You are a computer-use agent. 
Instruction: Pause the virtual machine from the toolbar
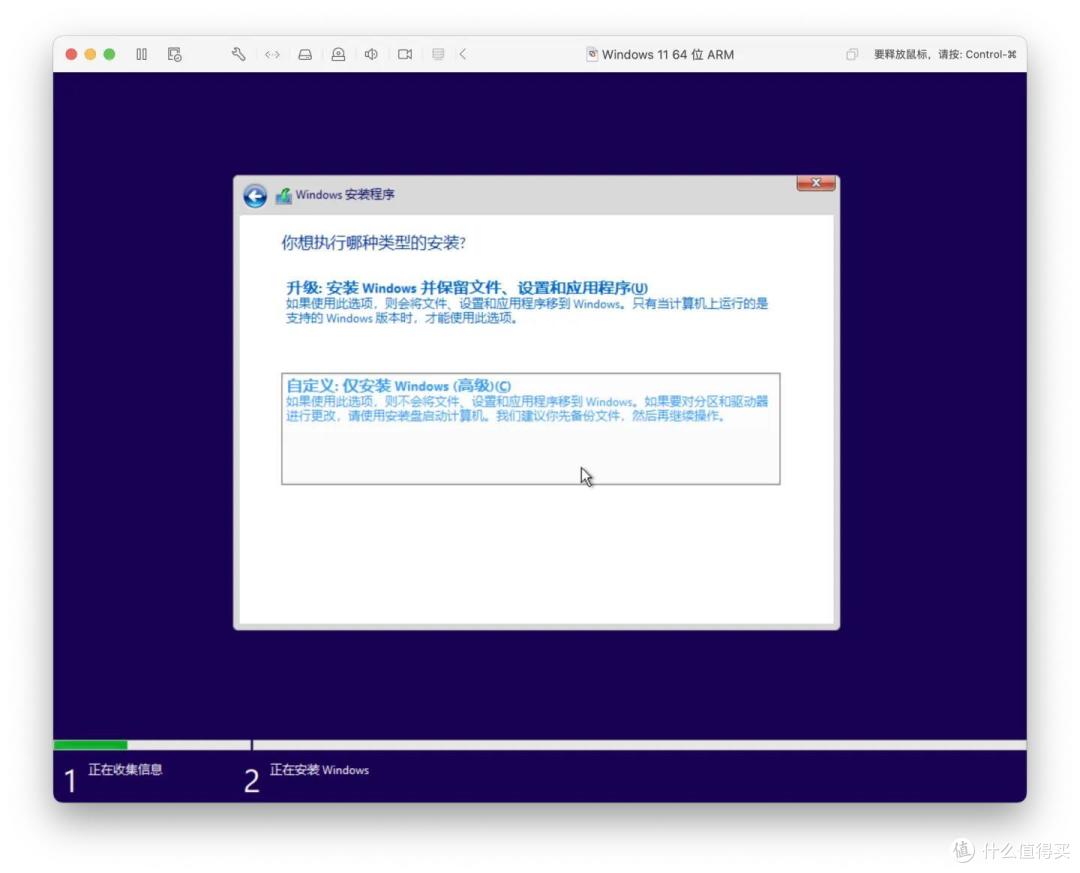(x=141, y=54)
